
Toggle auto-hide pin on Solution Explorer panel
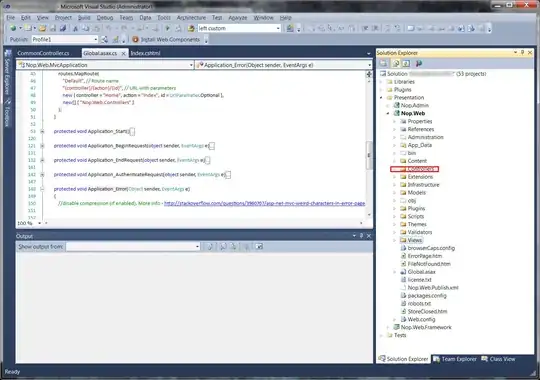(x=522, y=52)
